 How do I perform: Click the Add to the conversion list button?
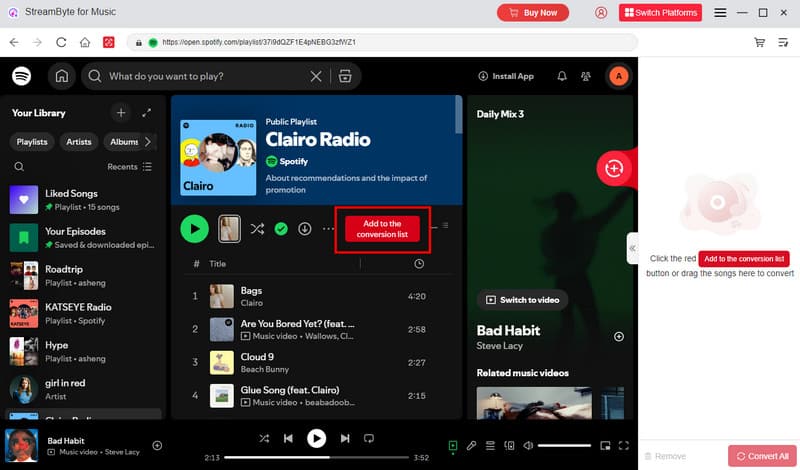[382, 229]
